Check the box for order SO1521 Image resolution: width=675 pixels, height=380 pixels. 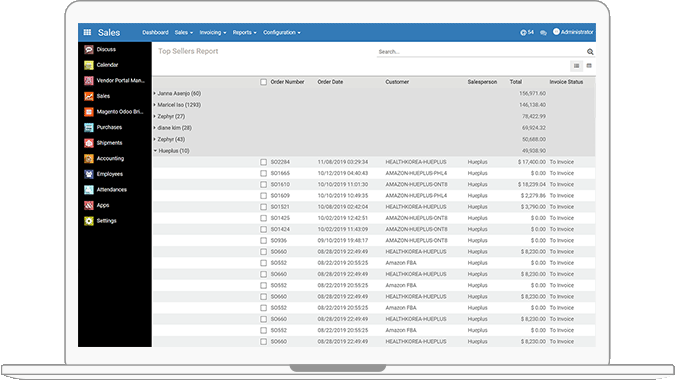(x=263, y=207)
